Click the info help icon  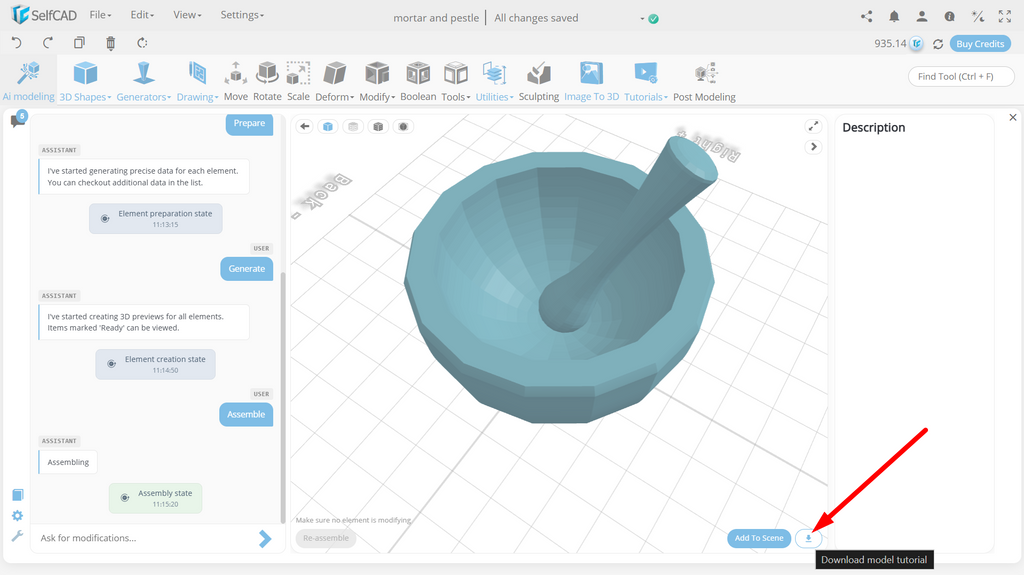pos(950,16)
